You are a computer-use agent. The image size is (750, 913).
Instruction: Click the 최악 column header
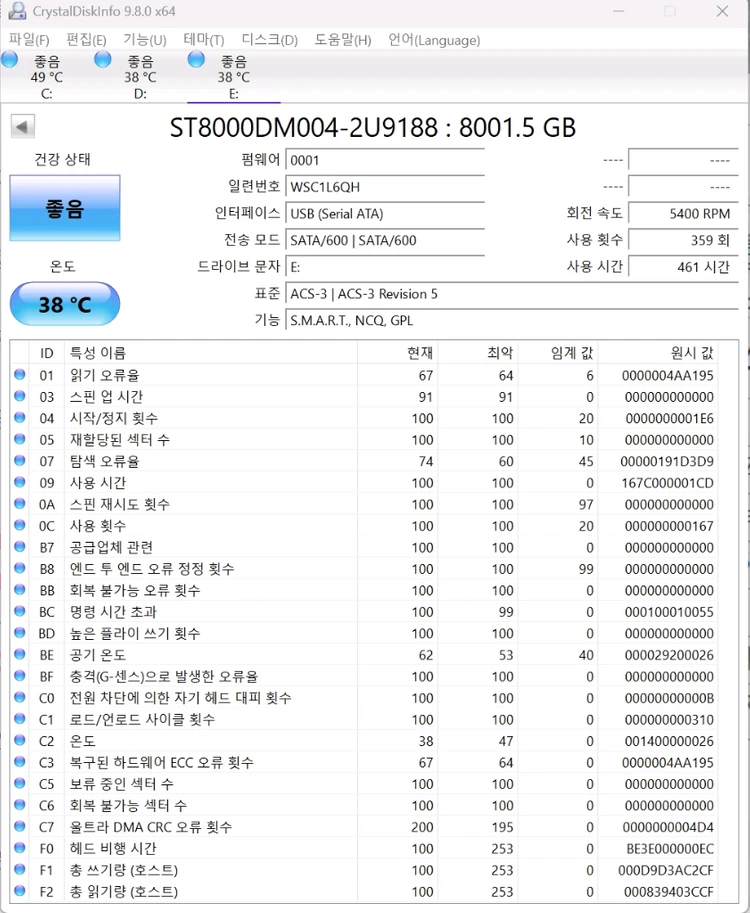pyautogui.click(x=478, y=353)
